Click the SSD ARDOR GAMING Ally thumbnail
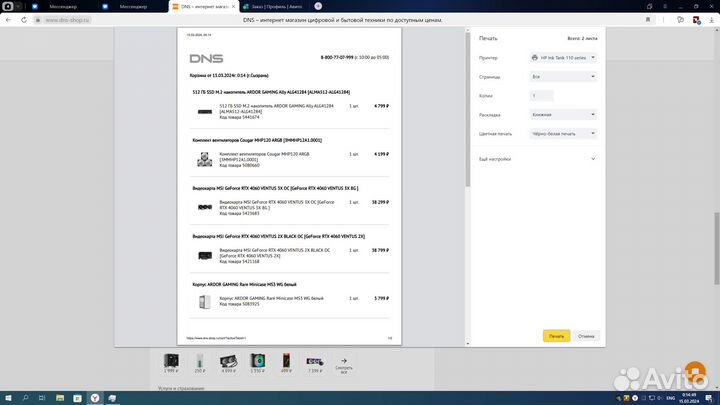Image resolution: width=720 pixels, height=405 pixels. click(x=205, y=112)
